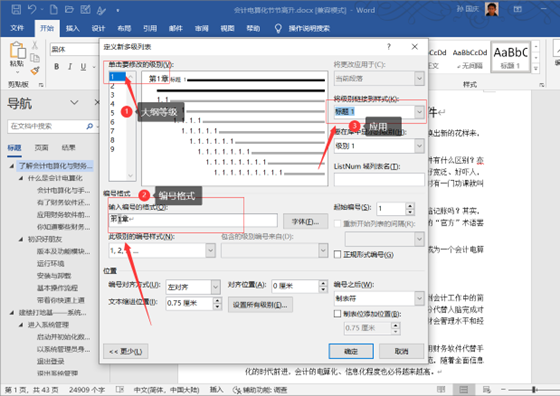Click the dialog help question mark
Viewport: 560px width, 396px height.
click(389, 46)
